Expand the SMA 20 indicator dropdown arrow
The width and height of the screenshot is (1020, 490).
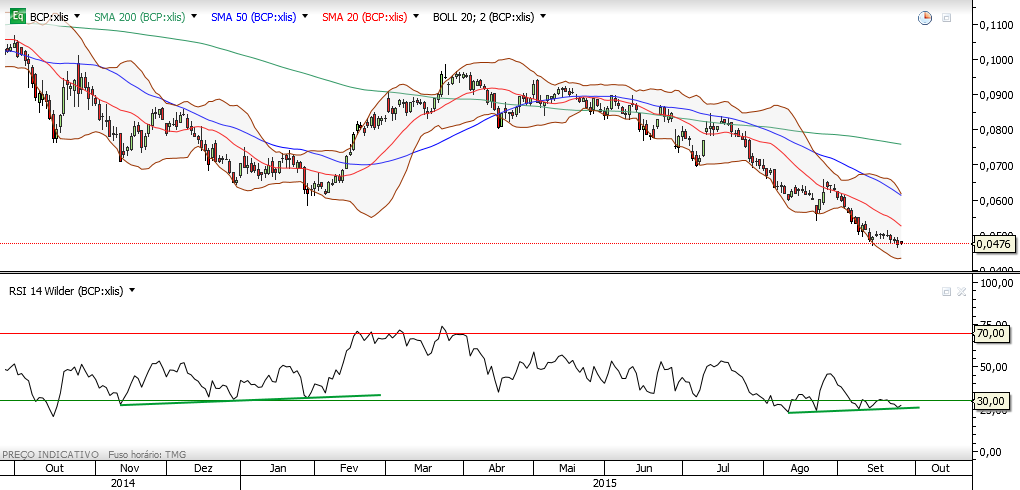click(415, 16)
